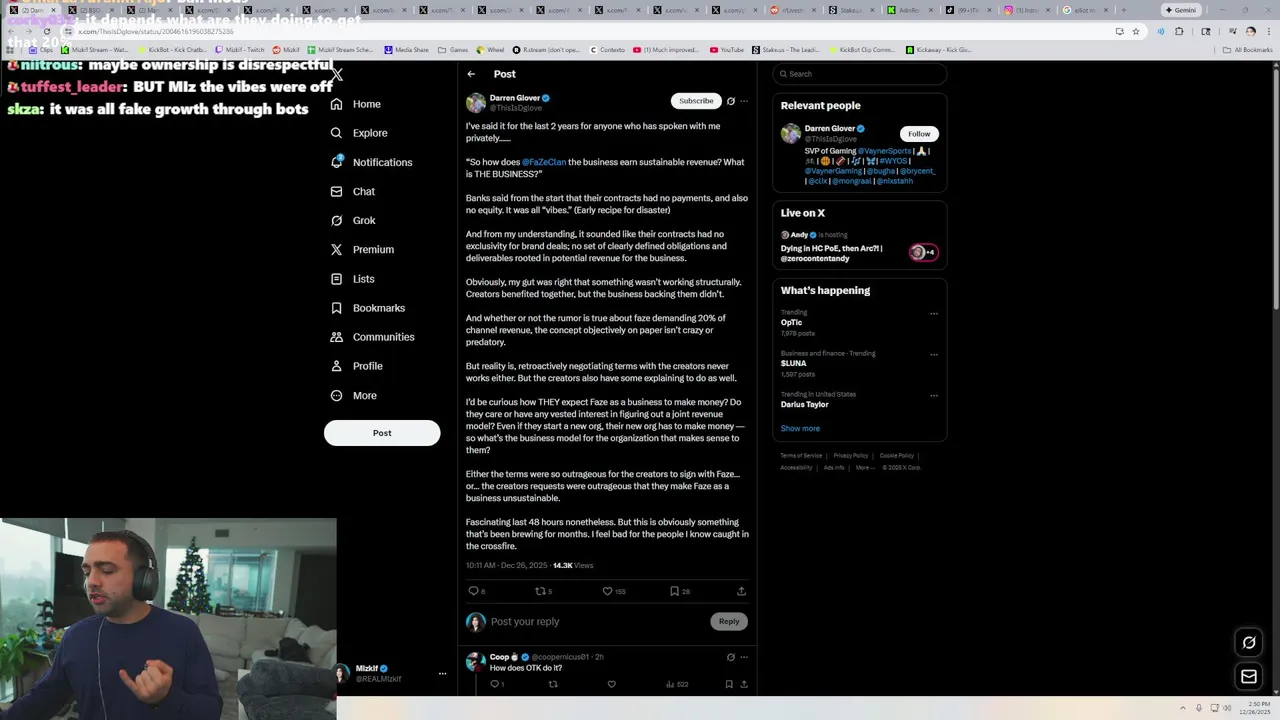The height and width of the screenshot is (720, 1280).
Task: Bookmark Coop's comment
Action: pos(729,684)
